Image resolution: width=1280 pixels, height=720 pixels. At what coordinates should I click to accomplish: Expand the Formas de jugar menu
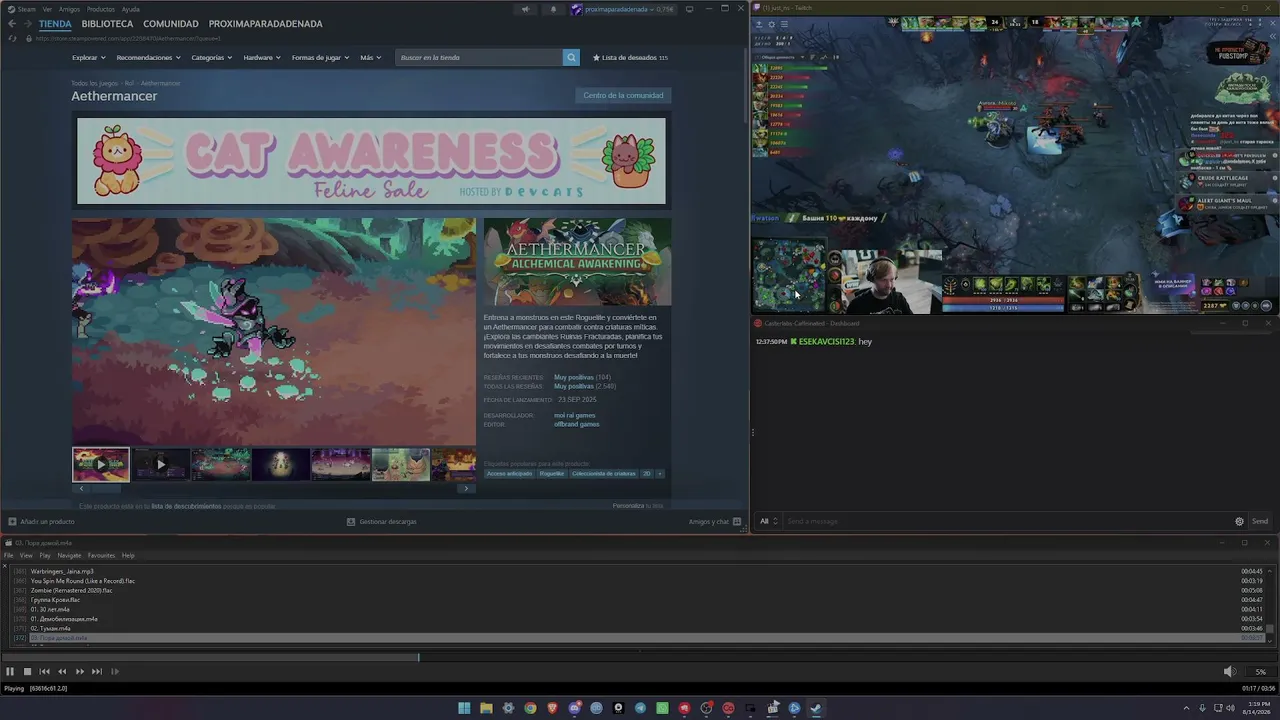pos(320,57)
